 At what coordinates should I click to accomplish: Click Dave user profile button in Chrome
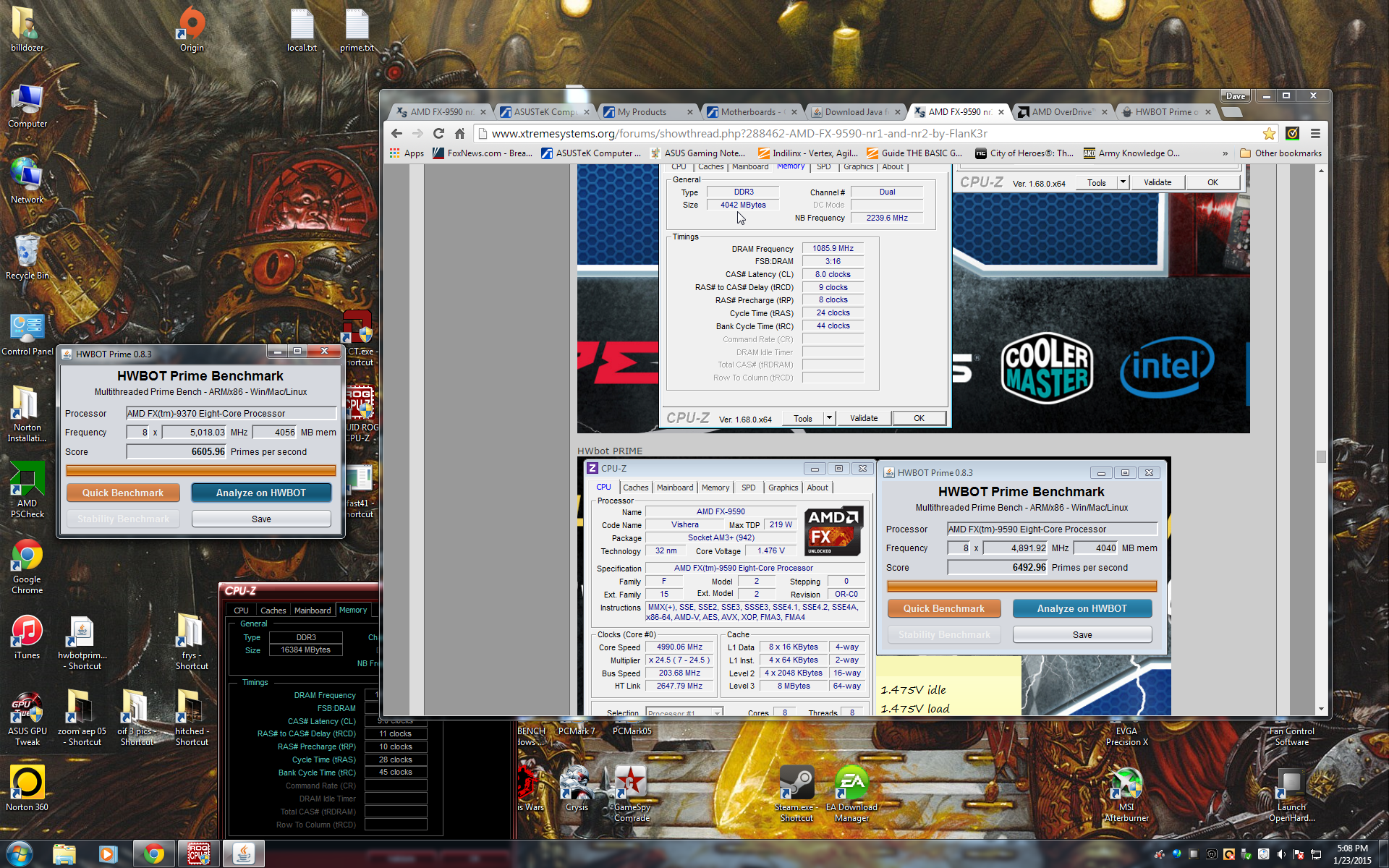(1236, 95)
